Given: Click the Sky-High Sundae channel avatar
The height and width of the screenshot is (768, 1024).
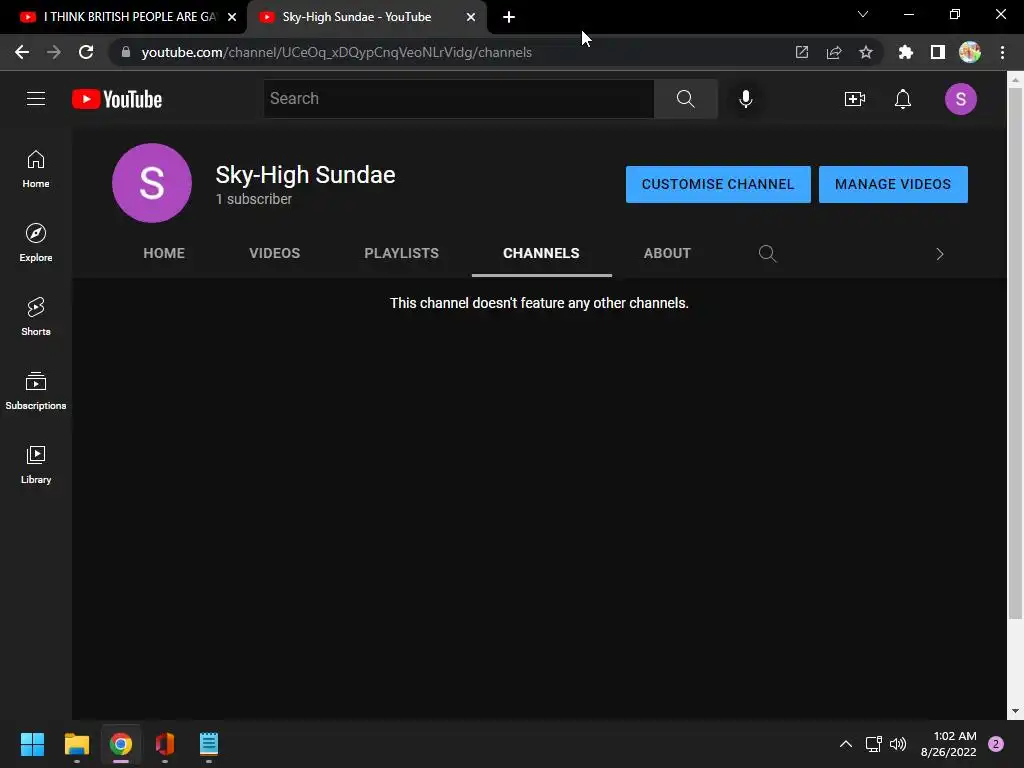Looking at the screenshot, I should [x=152, y=183].
